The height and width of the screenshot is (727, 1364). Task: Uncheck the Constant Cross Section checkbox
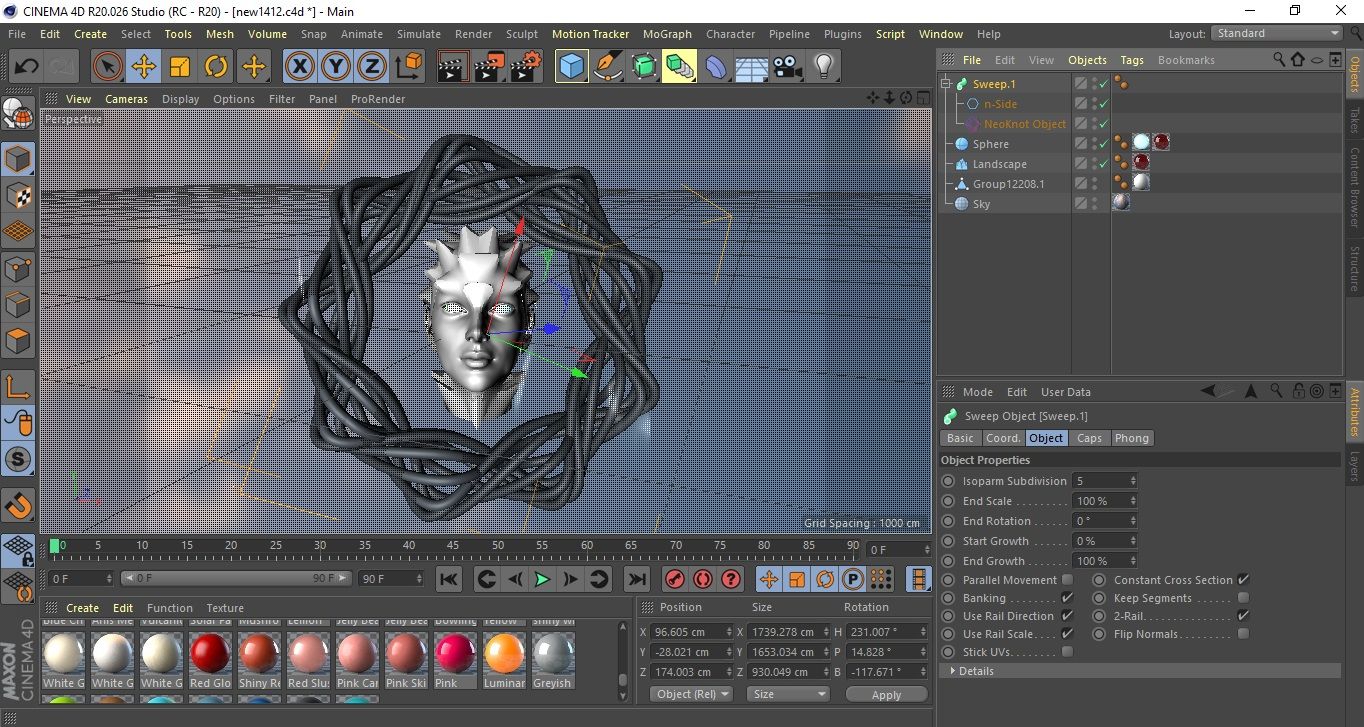[x=1243, y=580]
